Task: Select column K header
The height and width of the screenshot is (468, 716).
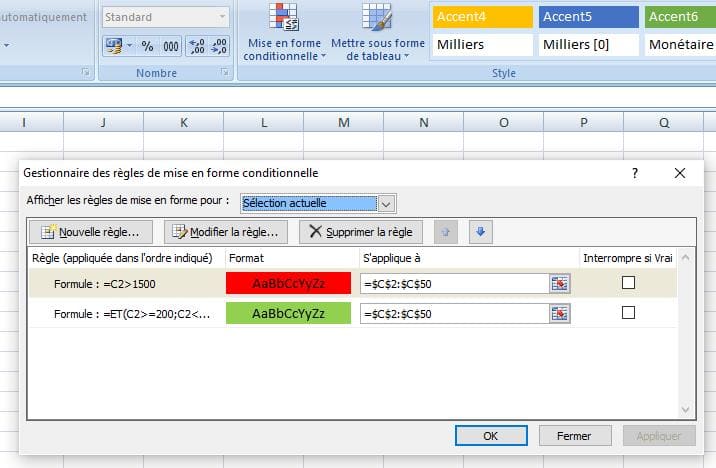Action: 184,122
